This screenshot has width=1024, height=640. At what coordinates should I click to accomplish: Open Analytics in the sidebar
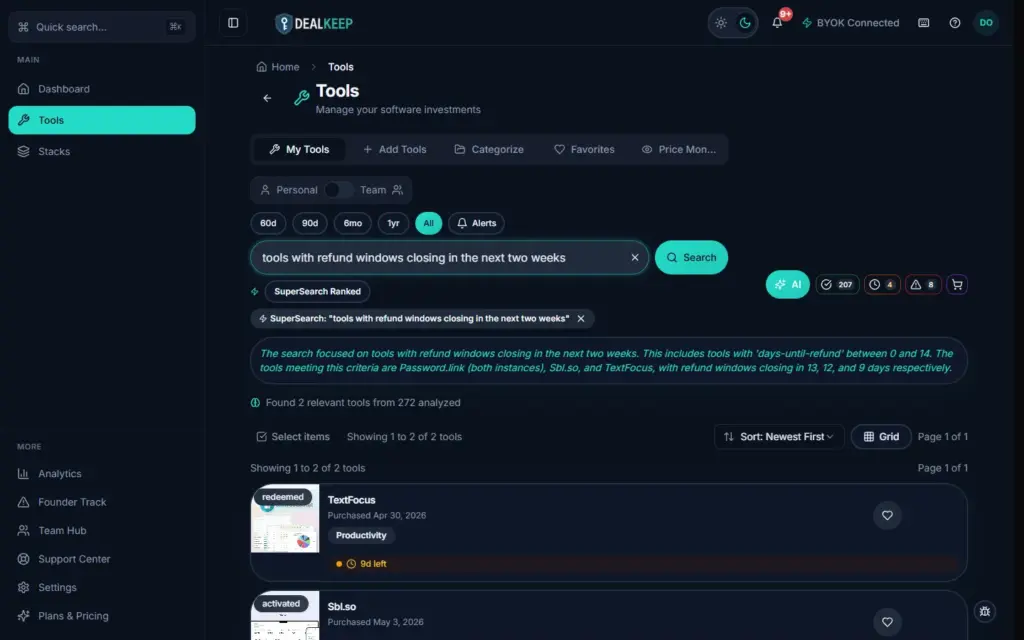point(102,473)
